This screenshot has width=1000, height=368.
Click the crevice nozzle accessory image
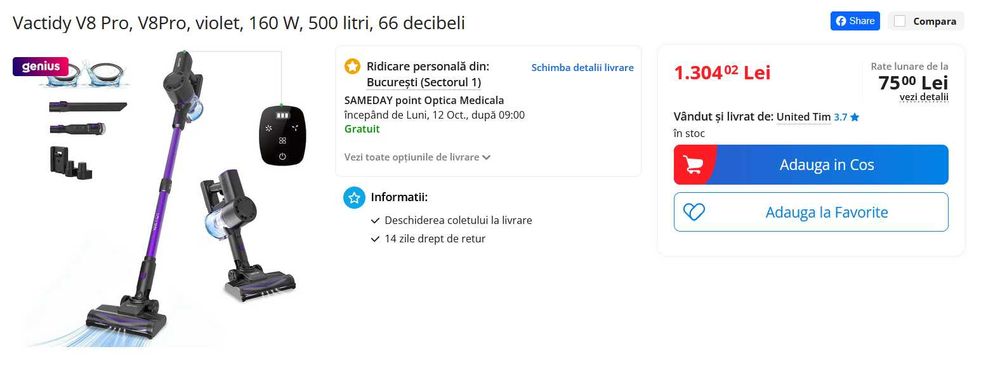pos(87,107)
